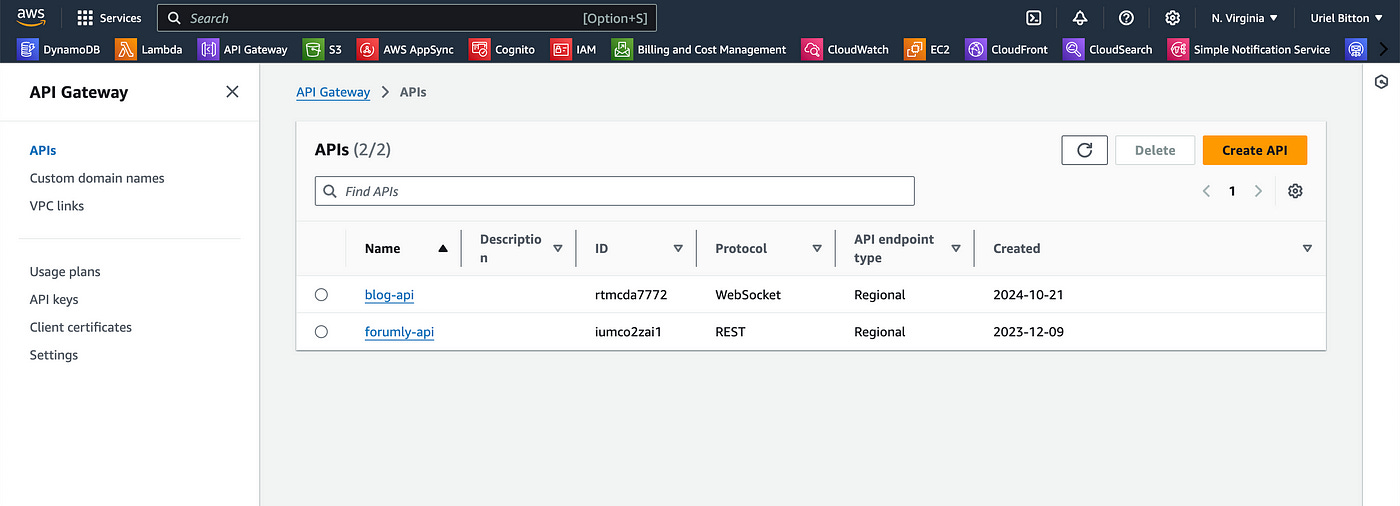The image size is (1400, 506).
Task: Click the REST protocol cell
Action: coord(731,332)
